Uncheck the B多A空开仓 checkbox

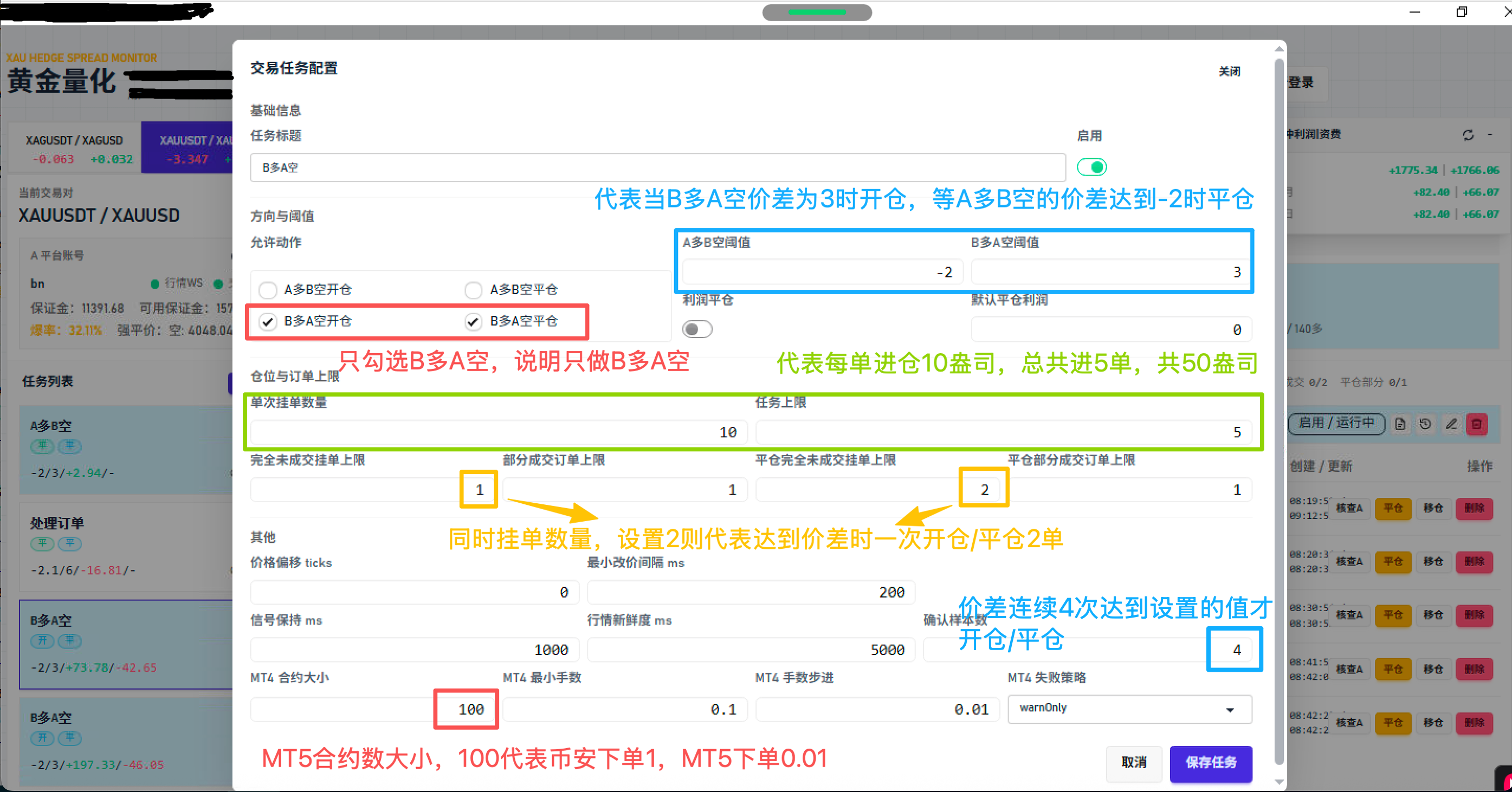click(268, 321)
